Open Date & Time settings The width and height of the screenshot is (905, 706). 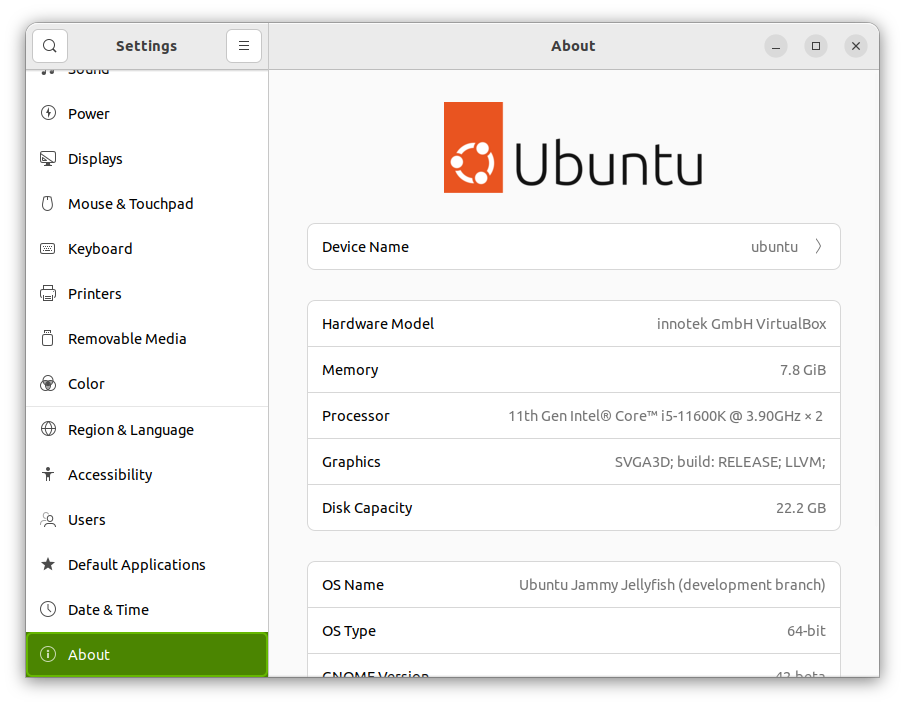tap(108, 609)
